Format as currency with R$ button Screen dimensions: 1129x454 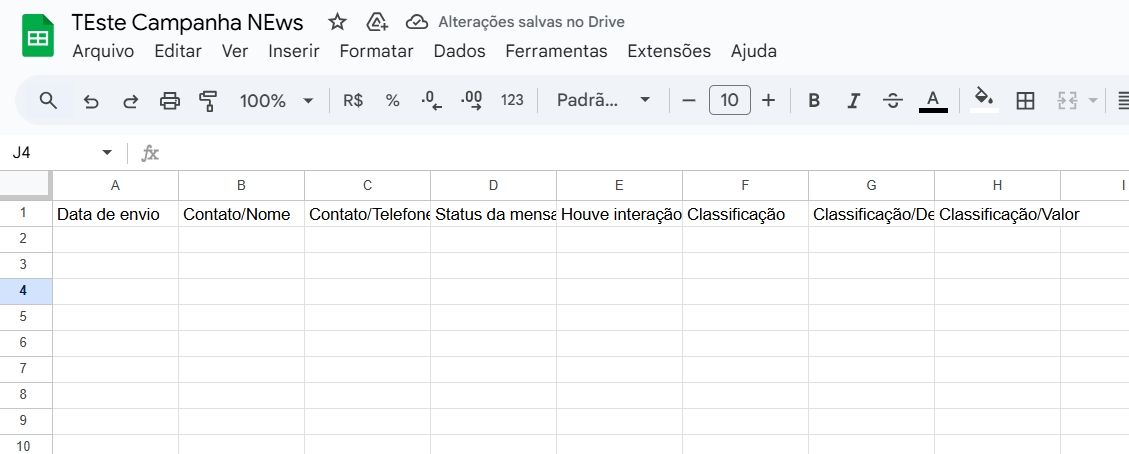pyautogui.click(x=353, y=100)
